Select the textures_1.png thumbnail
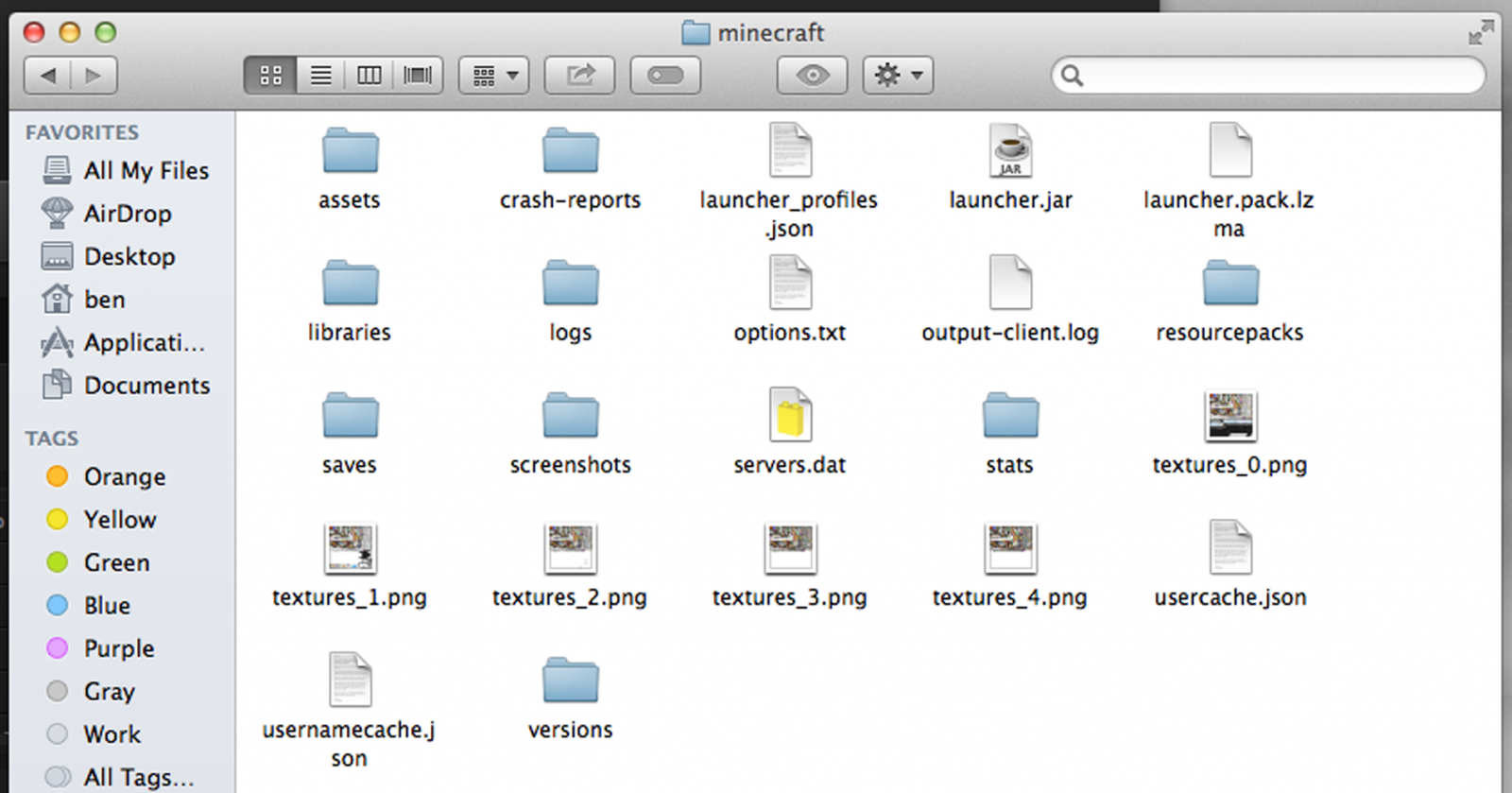 [x=350, y=548]
